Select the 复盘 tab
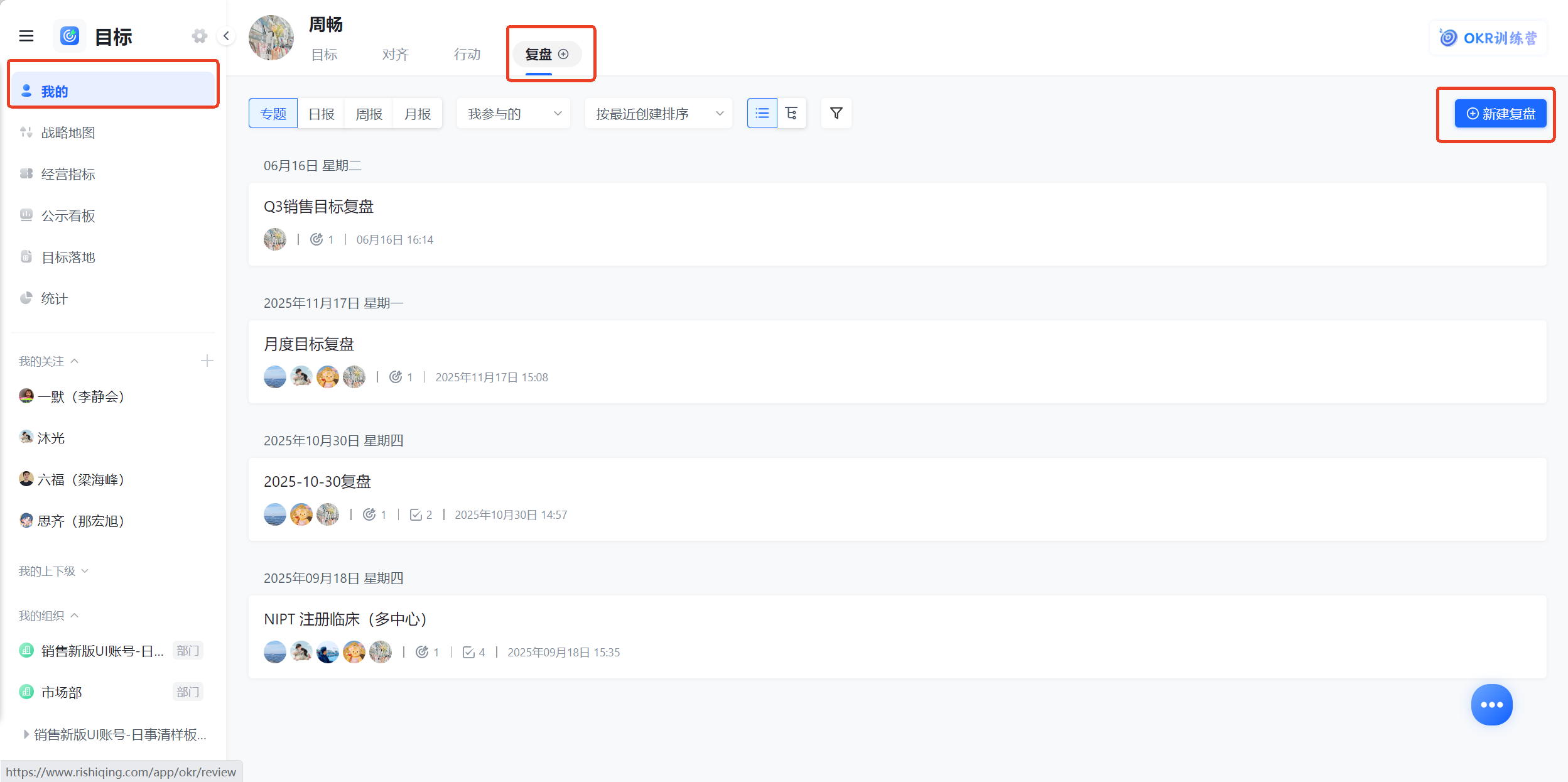1568x782 pixels. pos(539,55)
